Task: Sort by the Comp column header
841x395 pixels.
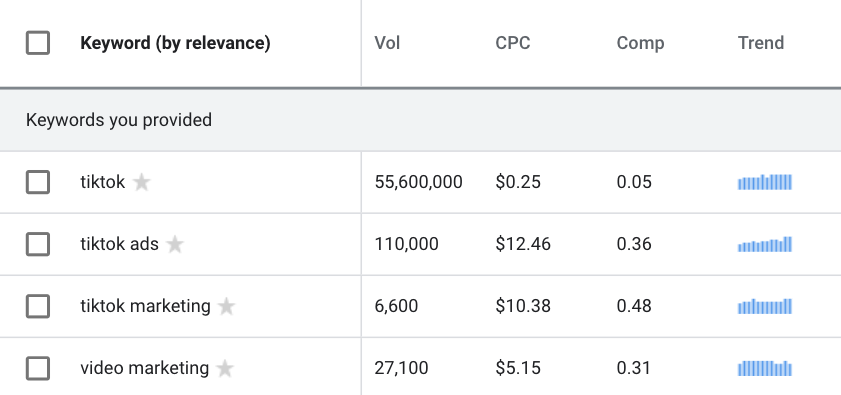Action: [x=640, y=43]
